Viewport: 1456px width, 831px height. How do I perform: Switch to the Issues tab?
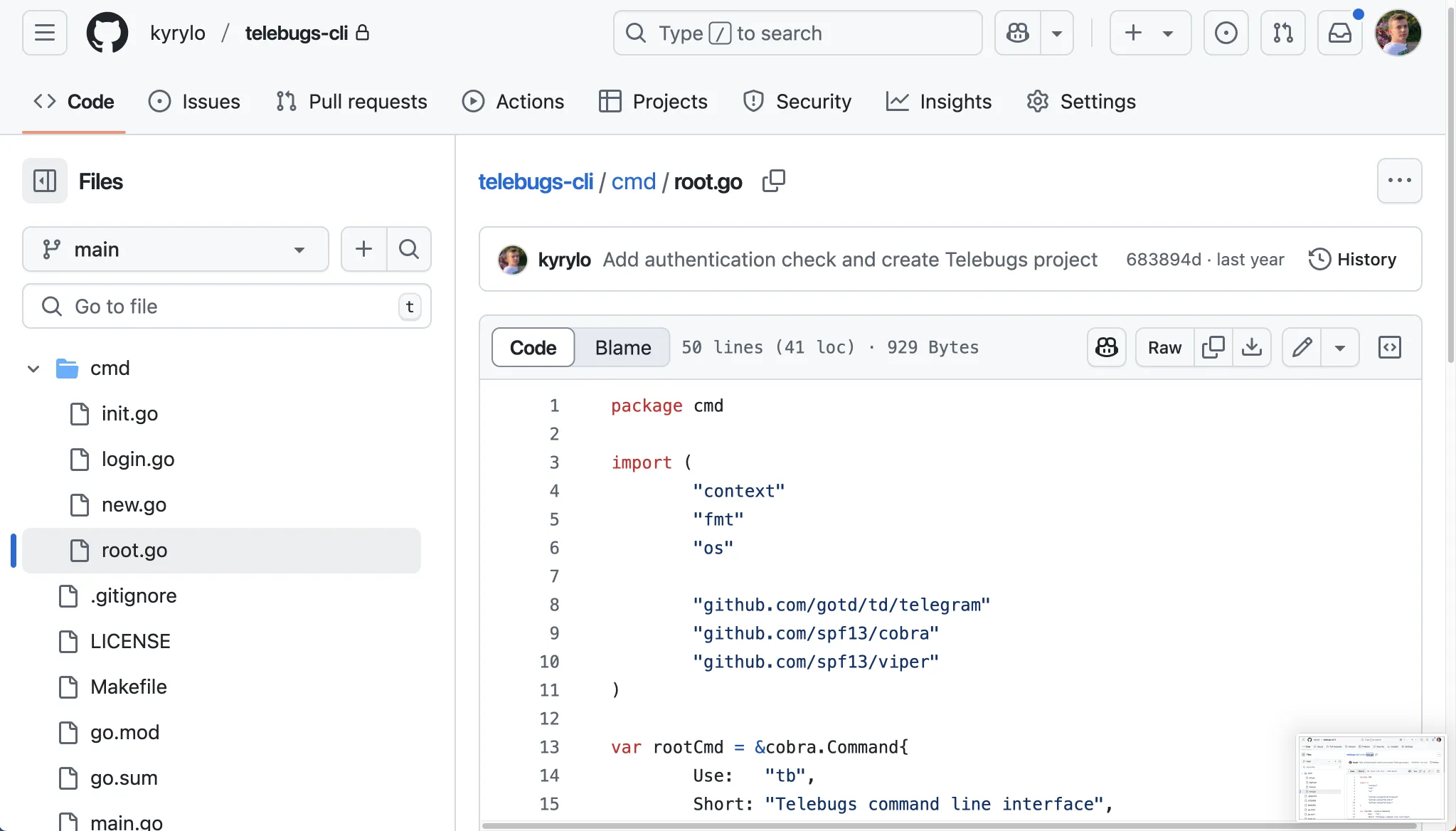[194, 102]
